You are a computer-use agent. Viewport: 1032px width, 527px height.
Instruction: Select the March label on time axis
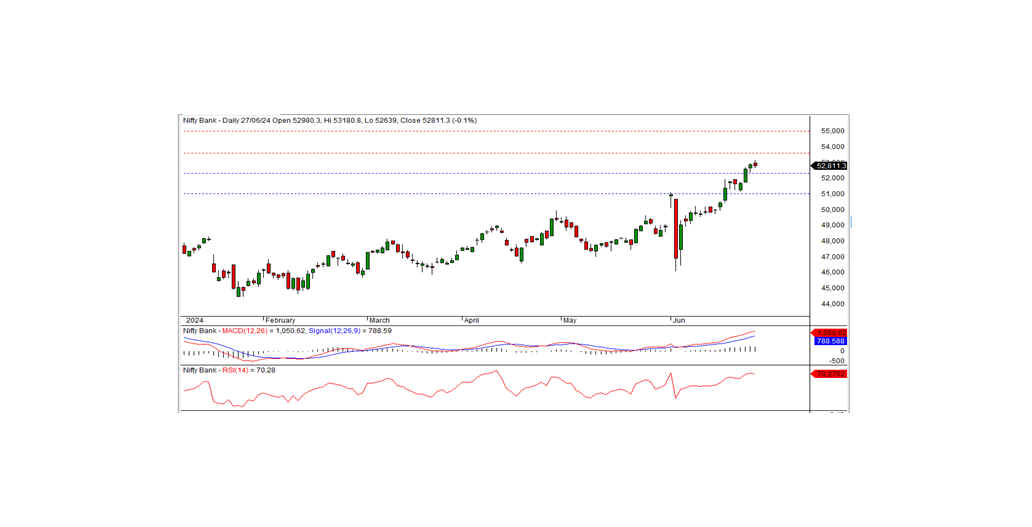point(380,320)
